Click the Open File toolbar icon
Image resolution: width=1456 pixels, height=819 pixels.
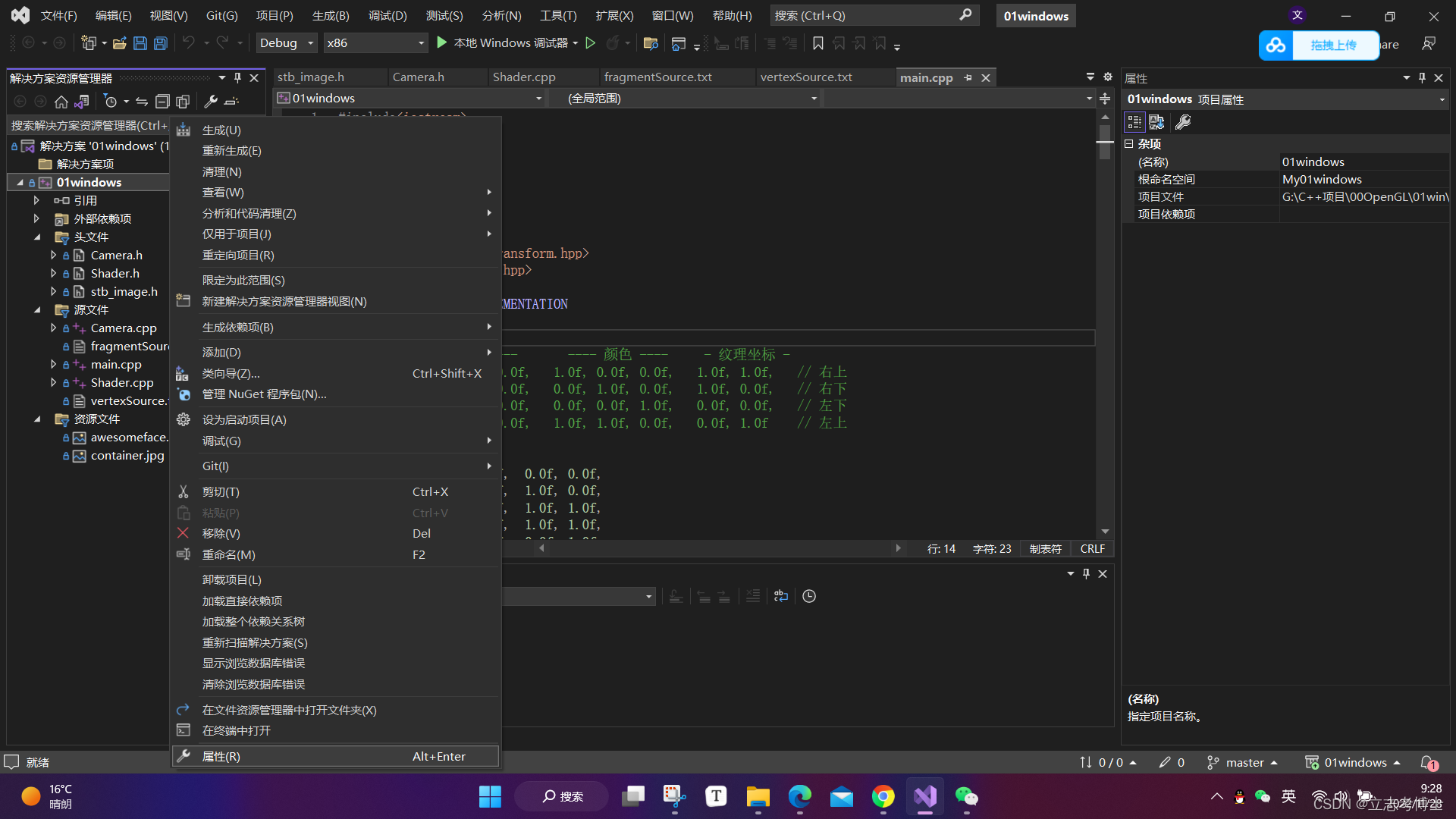pyautogui.click(x=119, y=43)
